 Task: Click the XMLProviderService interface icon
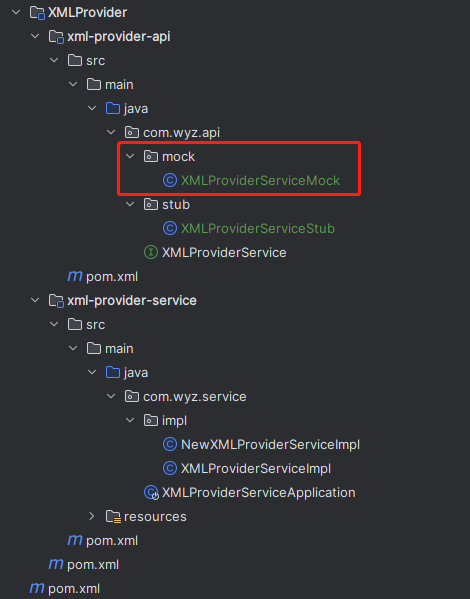pyautogui.click(x=151, y=252)
